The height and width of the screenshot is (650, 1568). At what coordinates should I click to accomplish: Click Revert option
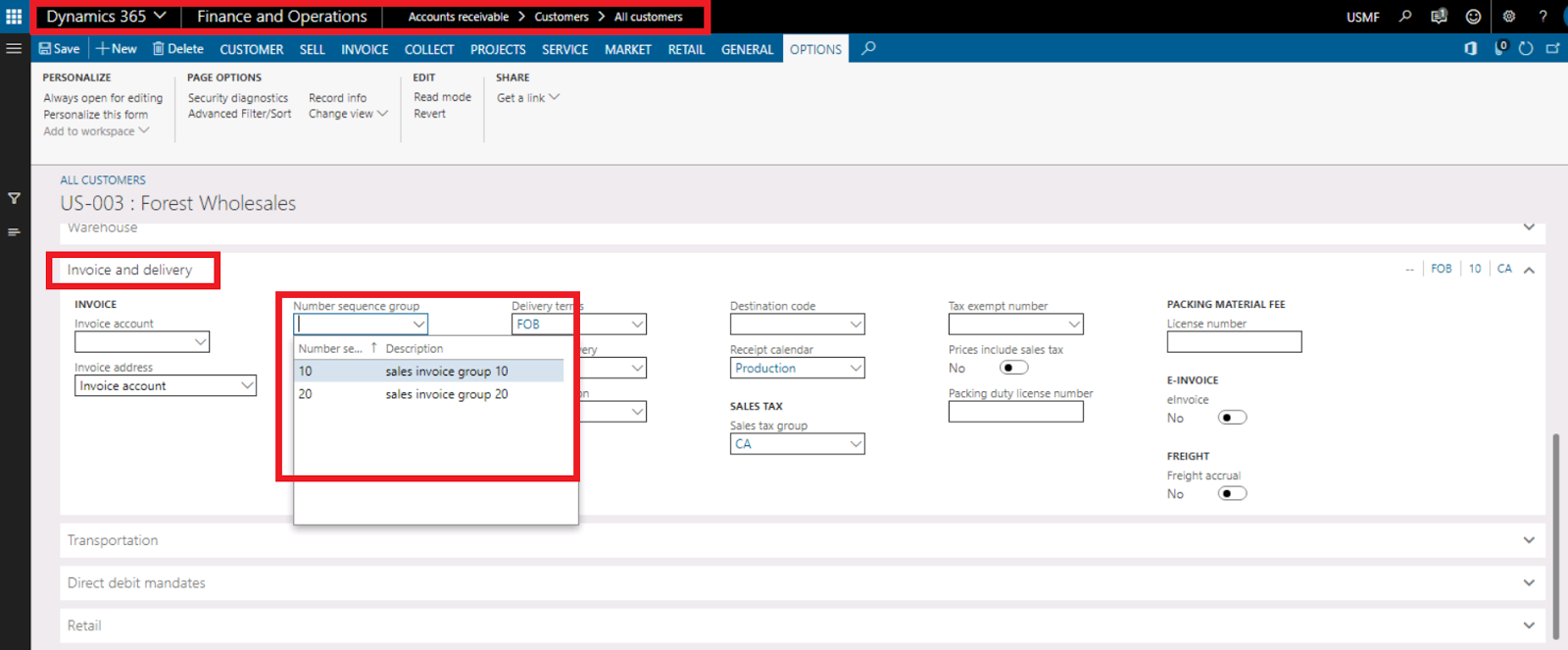[429, 114]
